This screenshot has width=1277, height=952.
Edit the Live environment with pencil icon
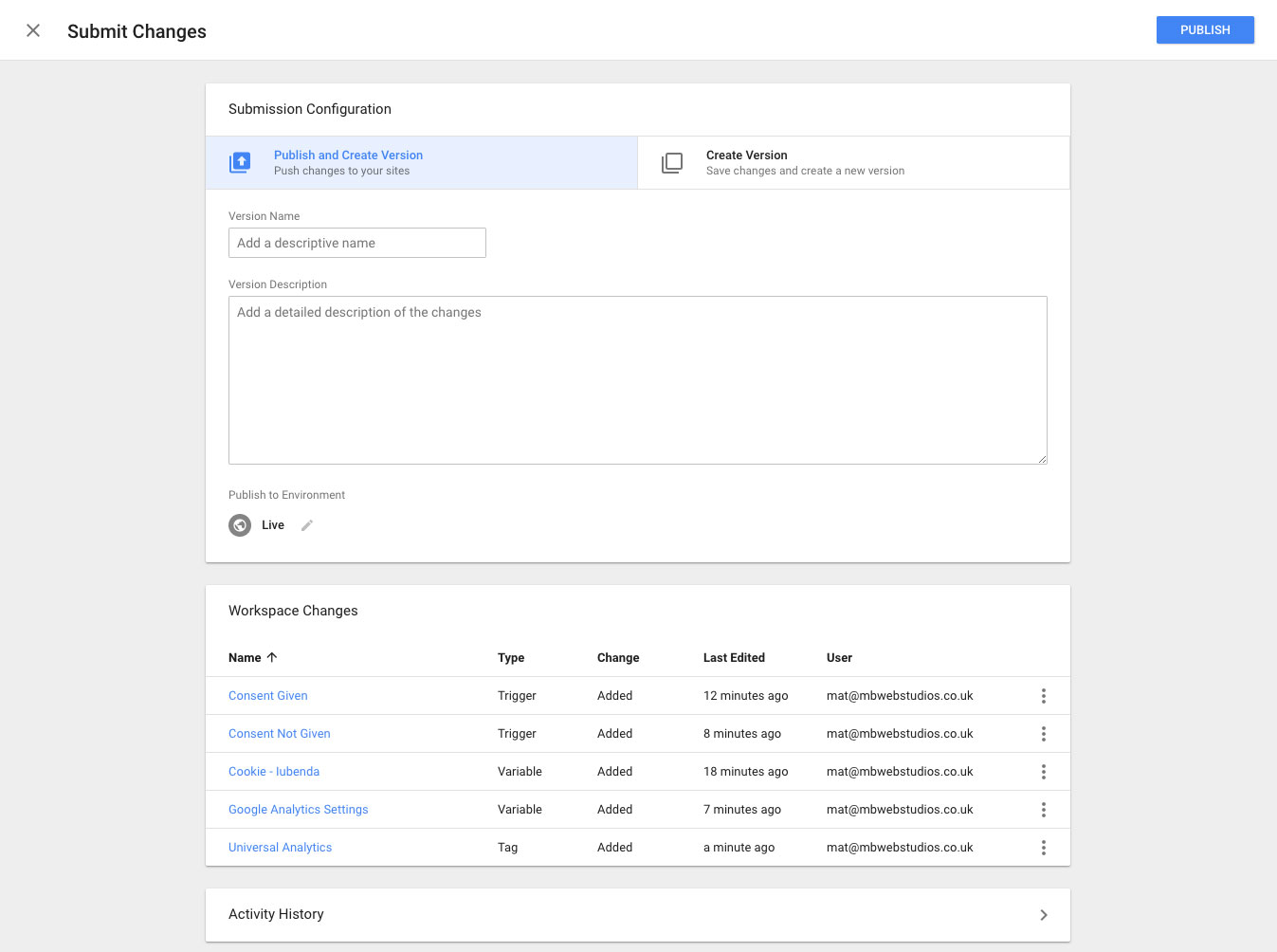[x=307, y=525]
